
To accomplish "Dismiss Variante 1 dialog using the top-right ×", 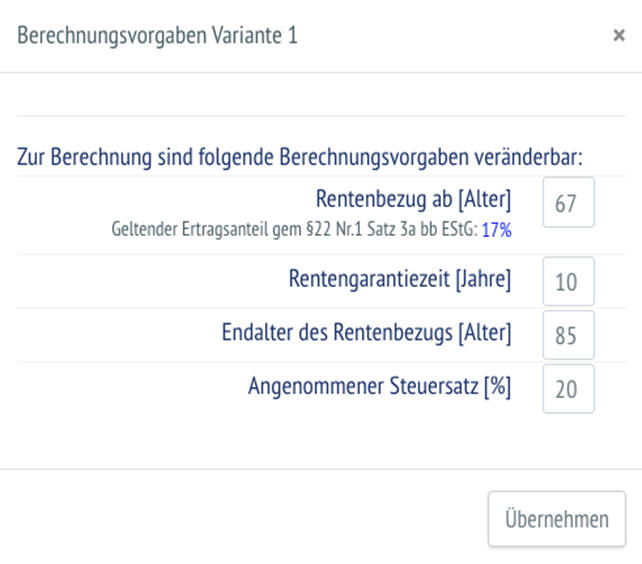I will click(x=618, y=36).
